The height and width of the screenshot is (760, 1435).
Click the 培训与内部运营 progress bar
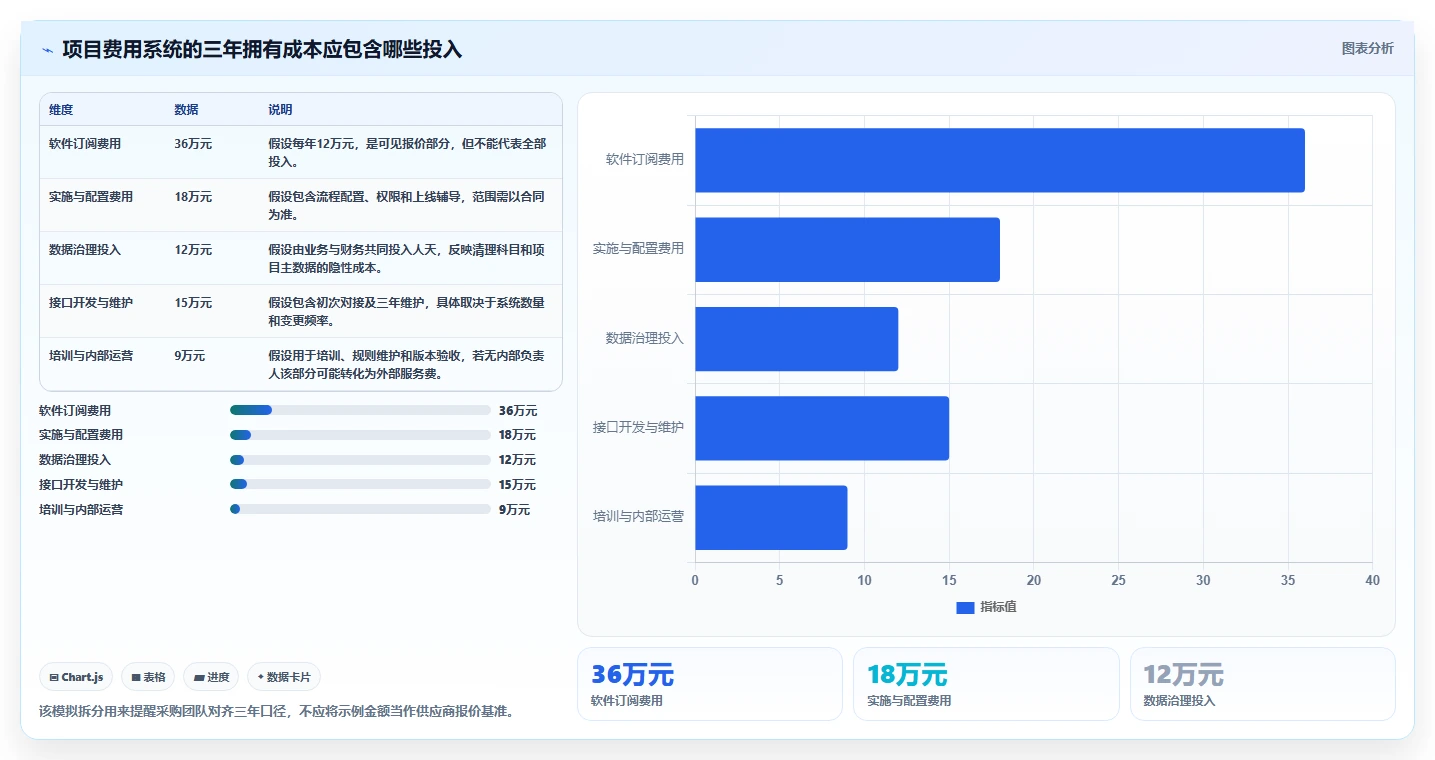[x=360, y=509]
